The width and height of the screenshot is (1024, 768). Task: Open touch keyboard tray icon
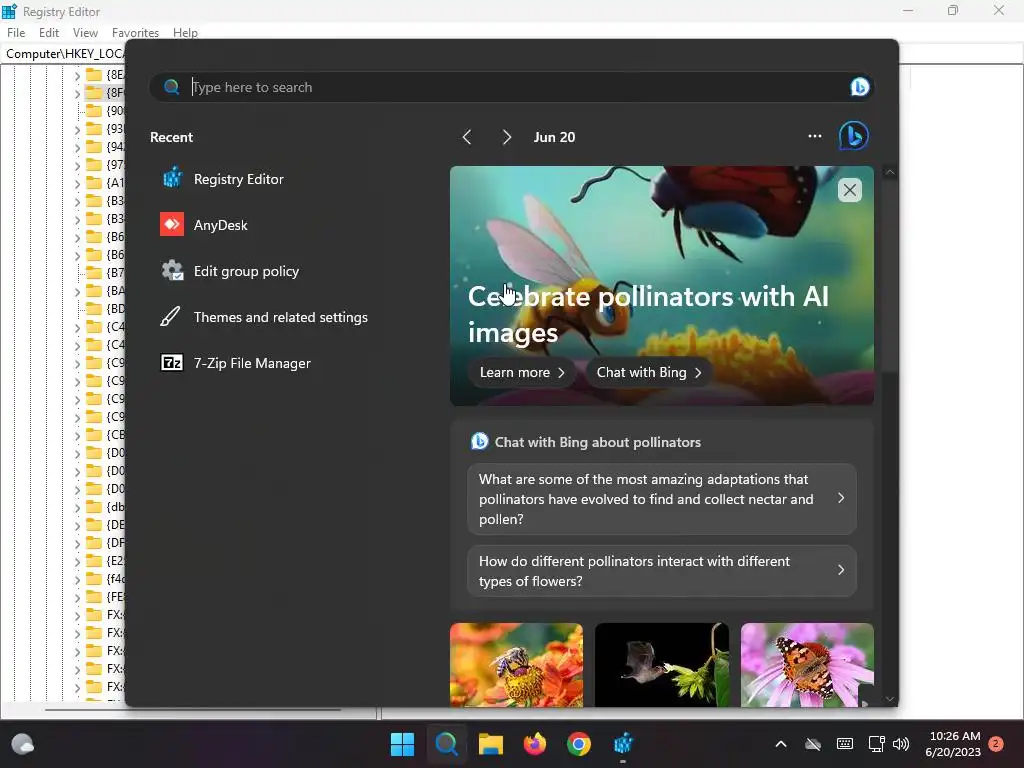[x=844, y=744]
